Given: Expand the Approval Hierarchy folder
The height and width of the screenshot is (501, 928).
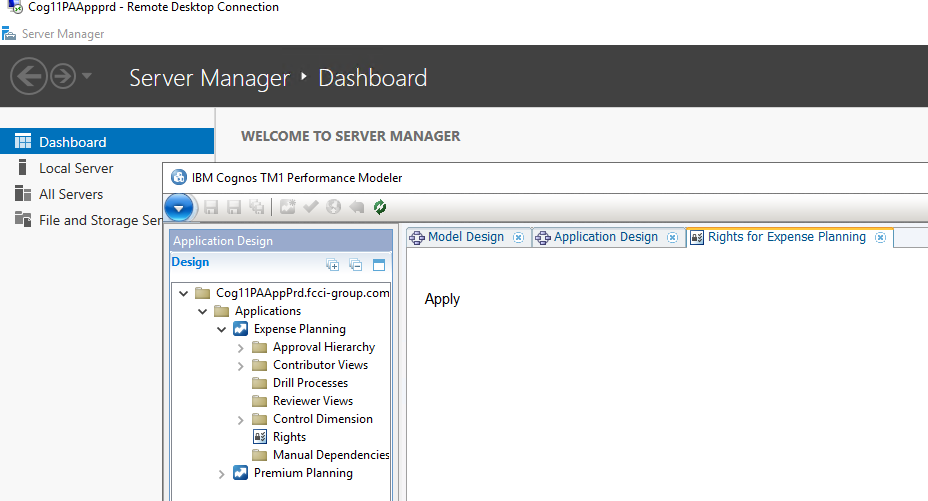Looking at the screenshot, I should coord(240,348).
